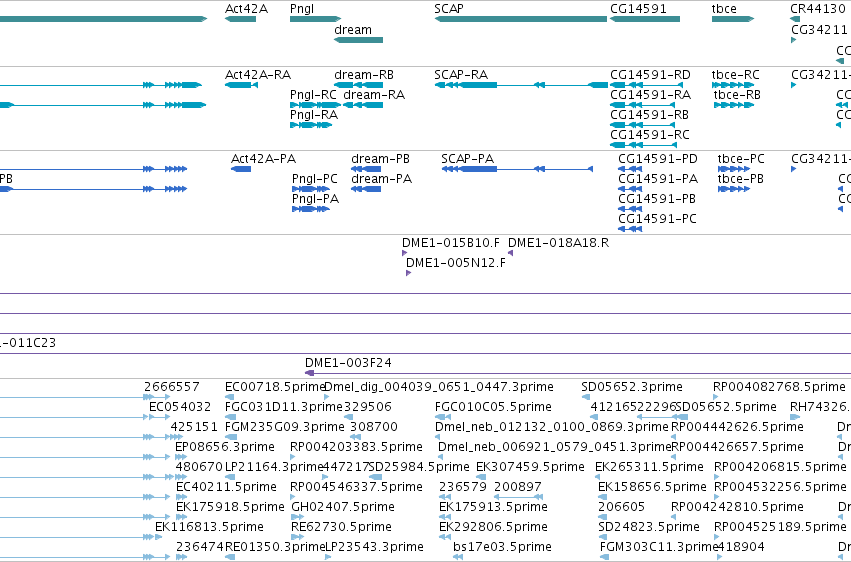The height and width of the screenshot is (562, 851).
Task: Click the SCAP-PA protein feature
Action: 517,169
